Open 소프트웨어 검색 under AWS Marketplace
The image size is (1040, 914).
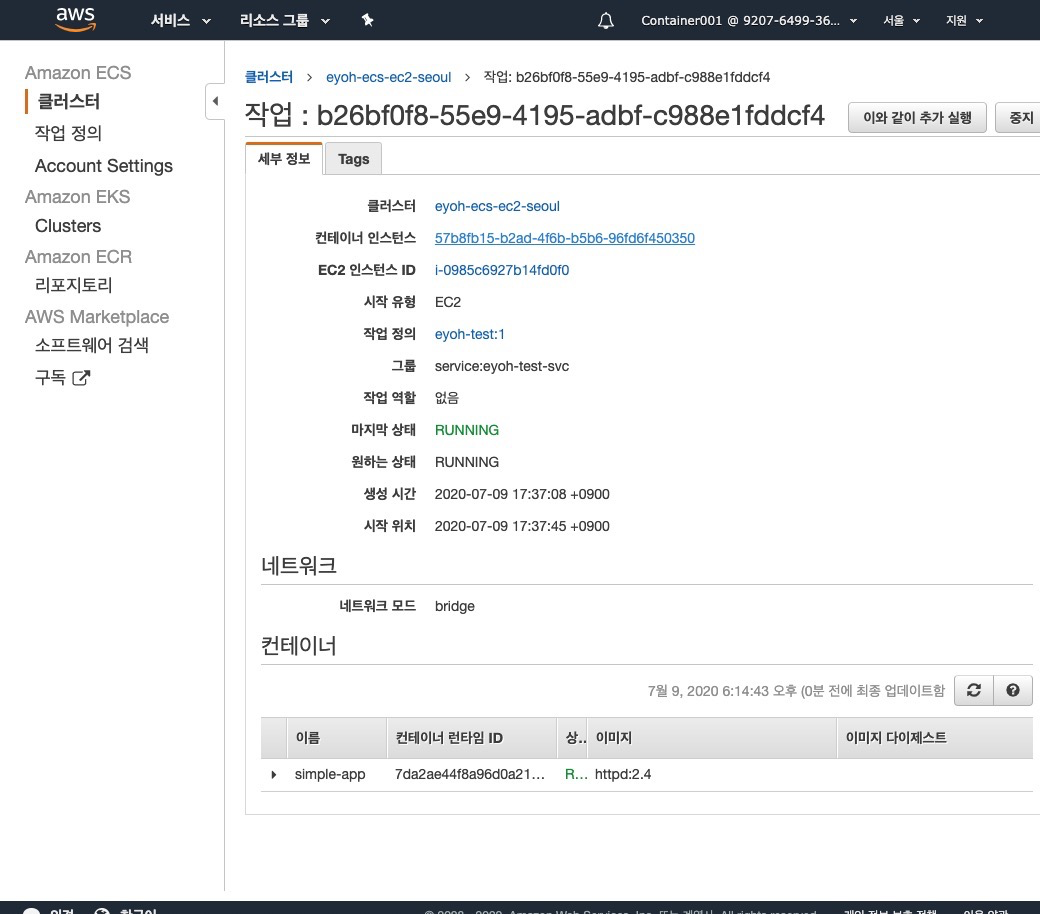[x=92, y=345]
